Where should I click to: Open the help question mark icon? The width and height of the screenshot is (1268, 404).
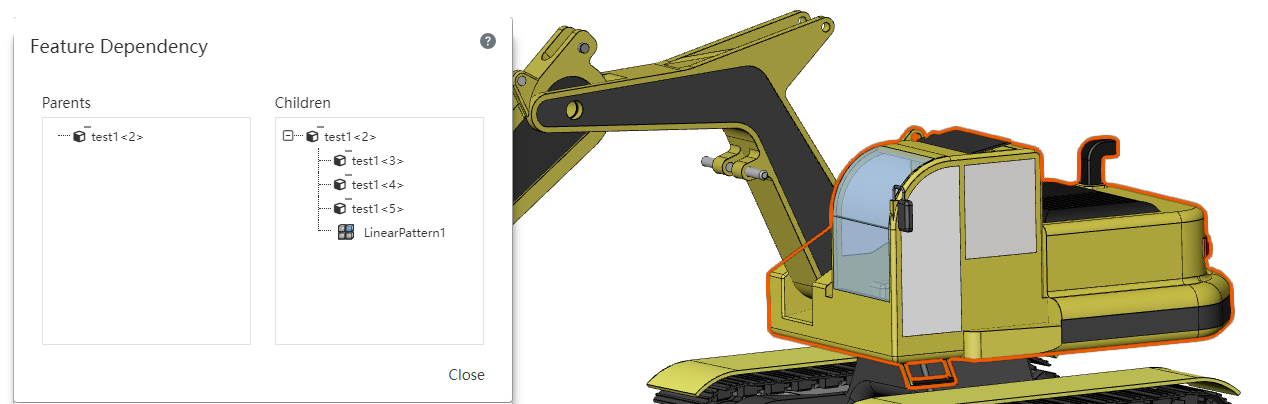tap(488, 41)
